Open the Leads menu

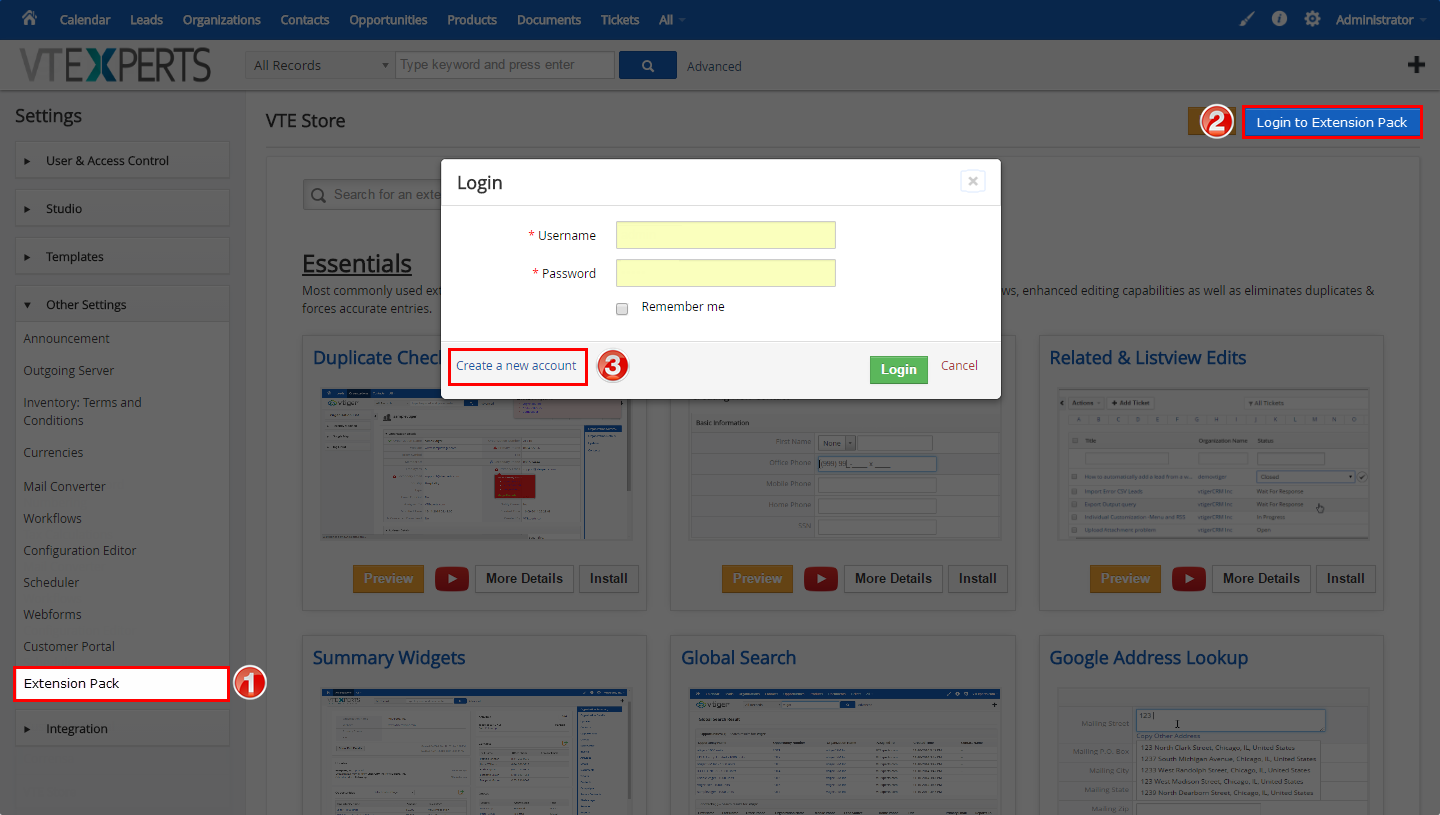pyautogui.click(x=146, y=19)
